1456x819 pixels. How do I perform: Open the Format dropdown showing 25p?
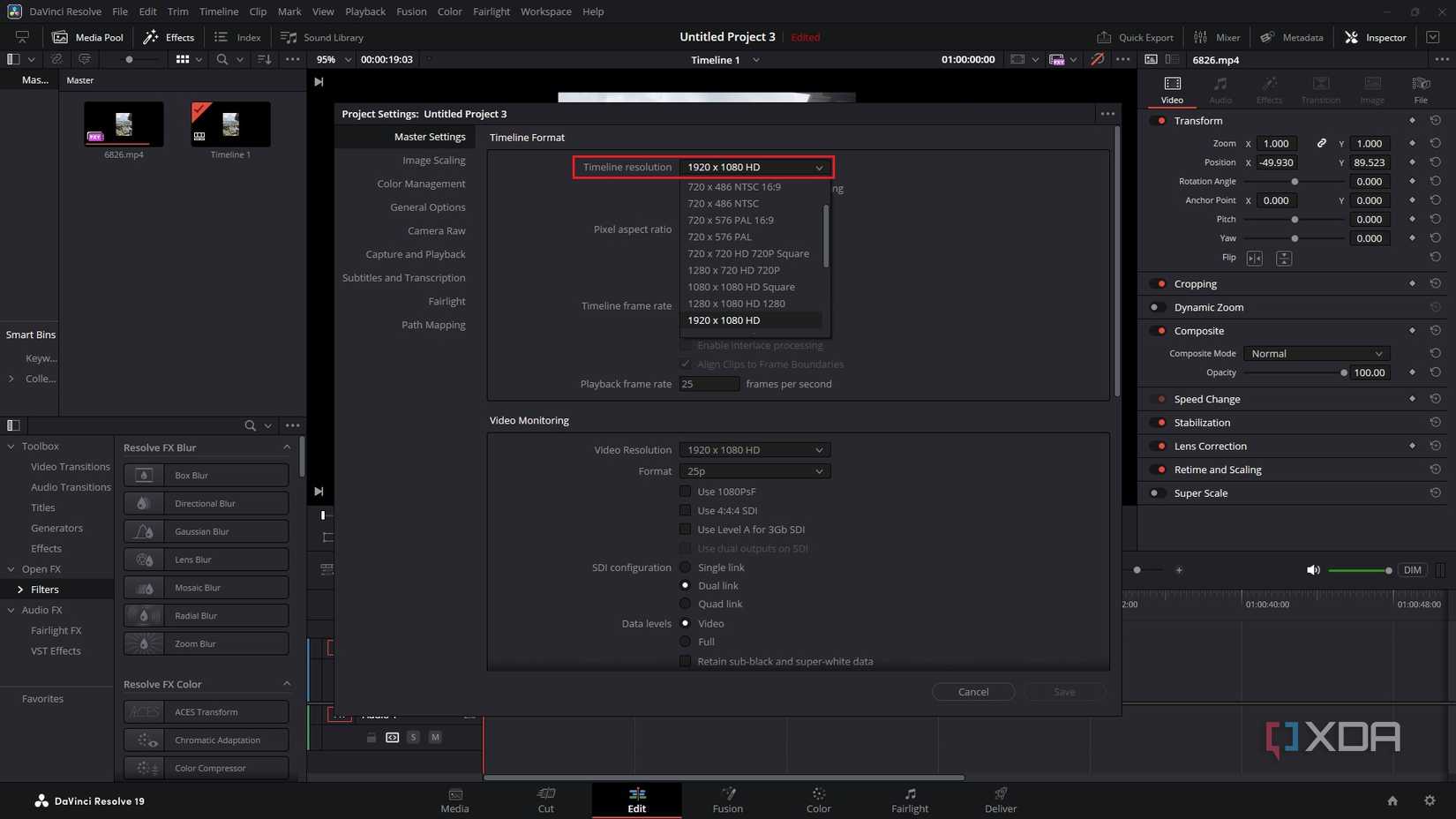click(x=754, y=470)
